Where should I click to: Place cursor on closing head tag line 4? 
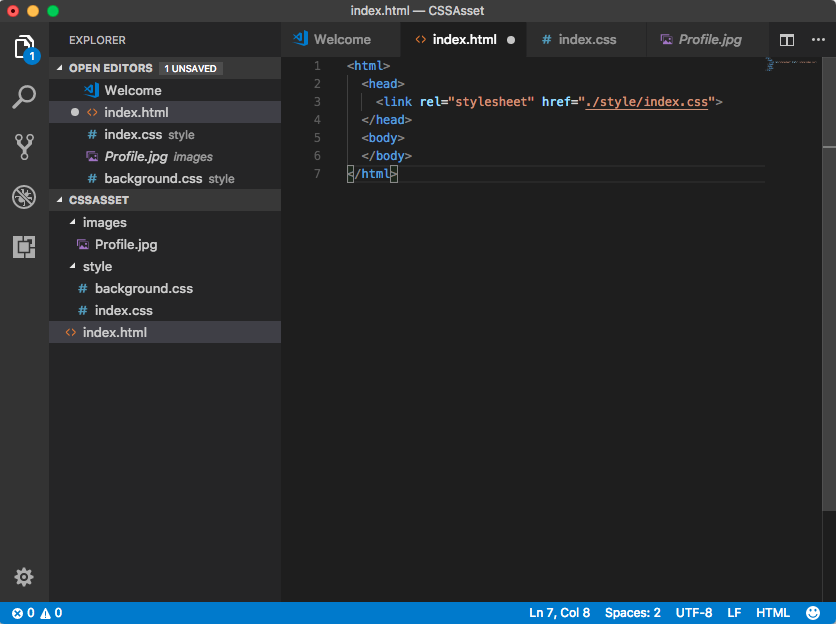pos(387,119)
